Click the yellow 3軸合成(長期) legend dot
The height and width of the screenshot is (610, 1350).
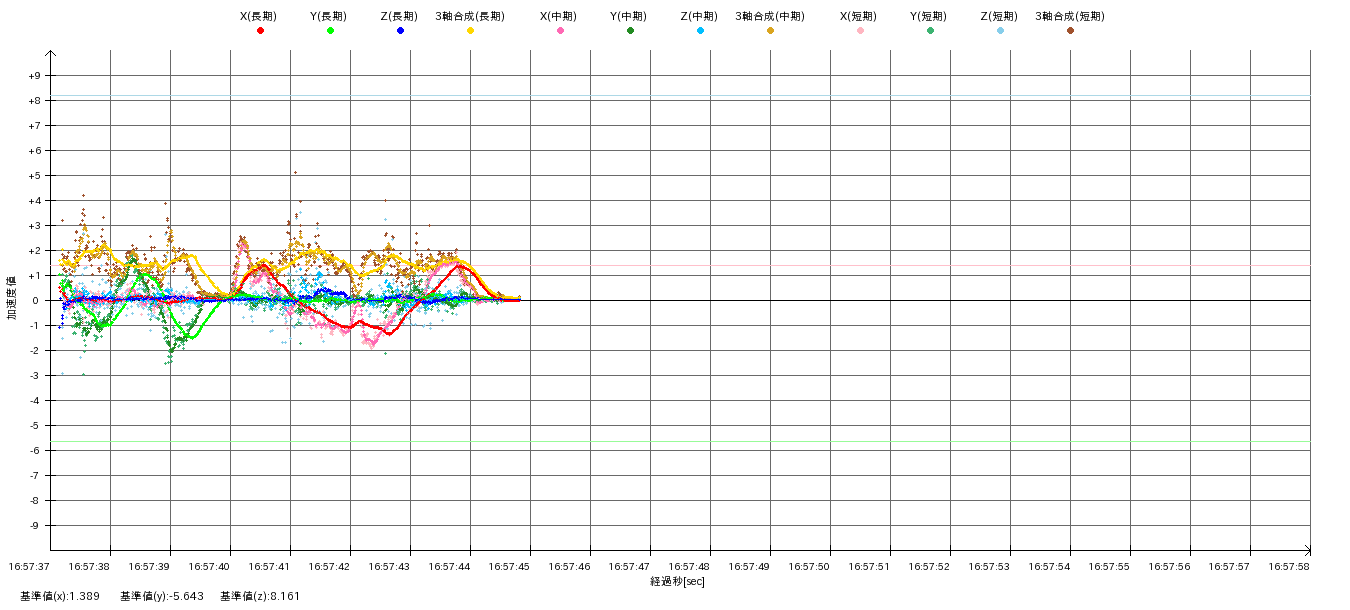click(x=470, y=31)
